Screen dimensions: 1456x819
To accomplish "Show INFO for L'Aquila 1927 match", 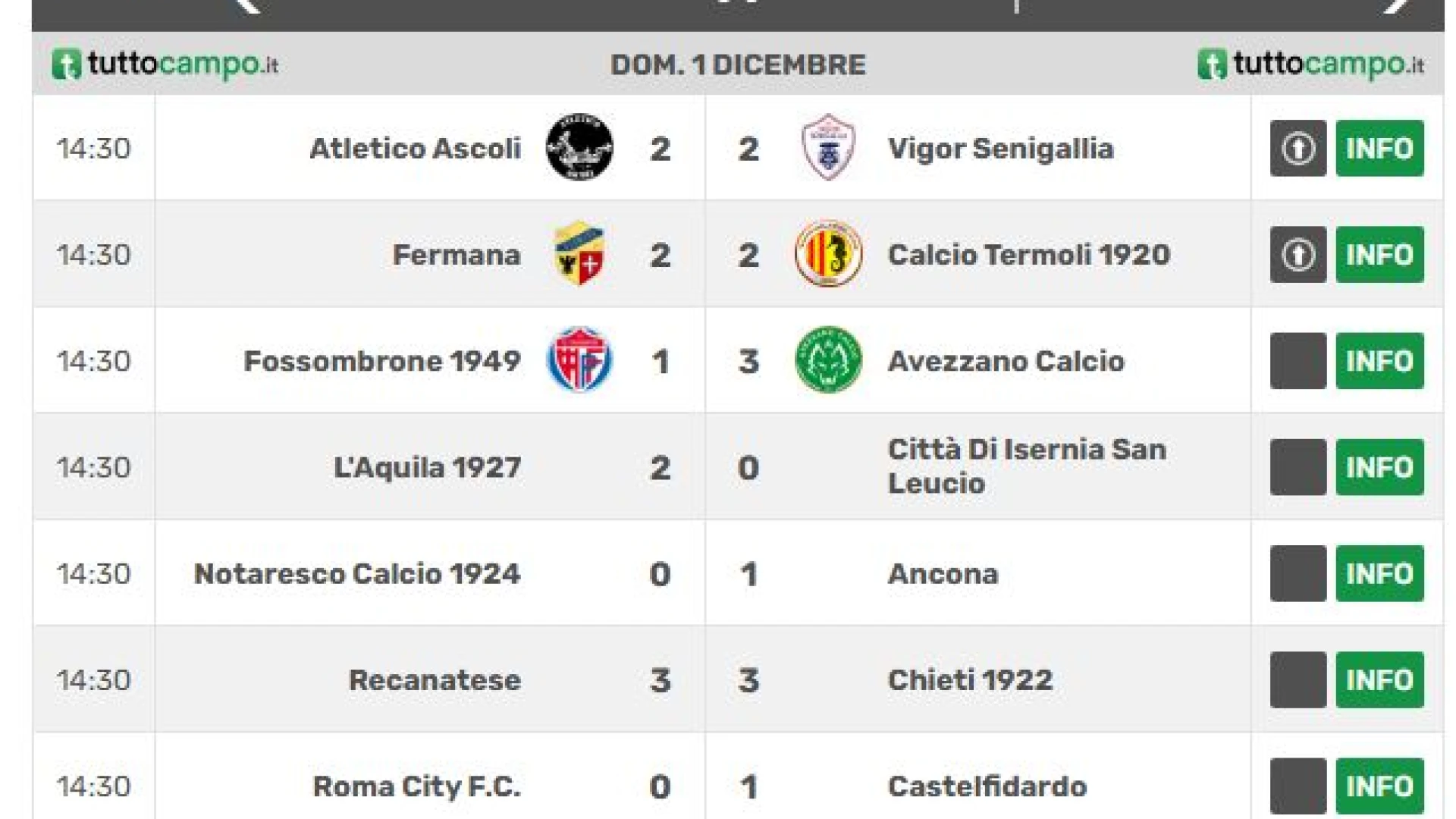I will [1379, 467].
